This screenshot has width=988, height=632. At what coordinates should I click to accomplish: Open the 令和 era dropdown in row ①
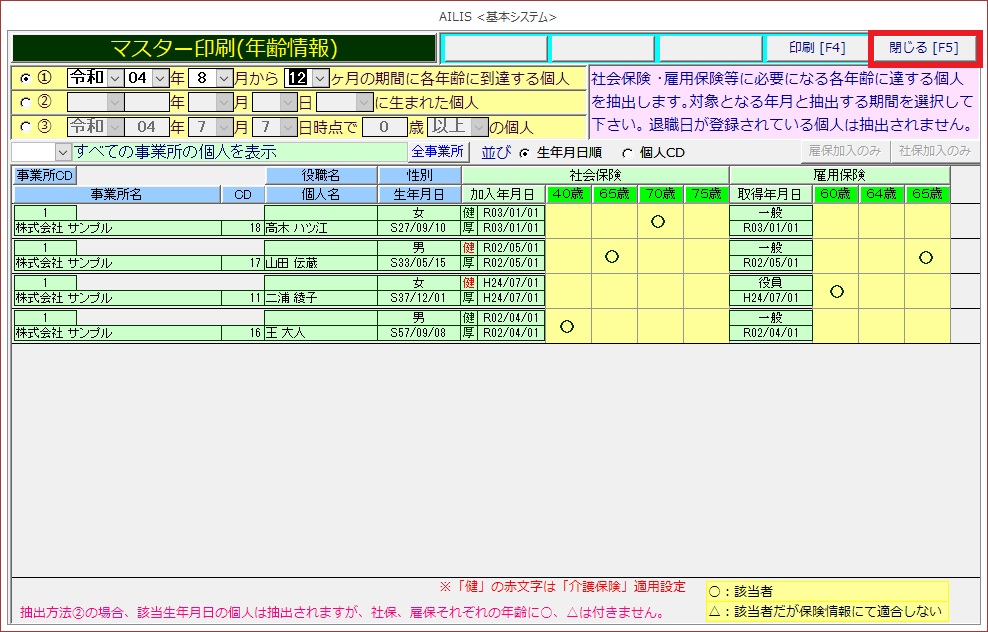coord(113,78)
